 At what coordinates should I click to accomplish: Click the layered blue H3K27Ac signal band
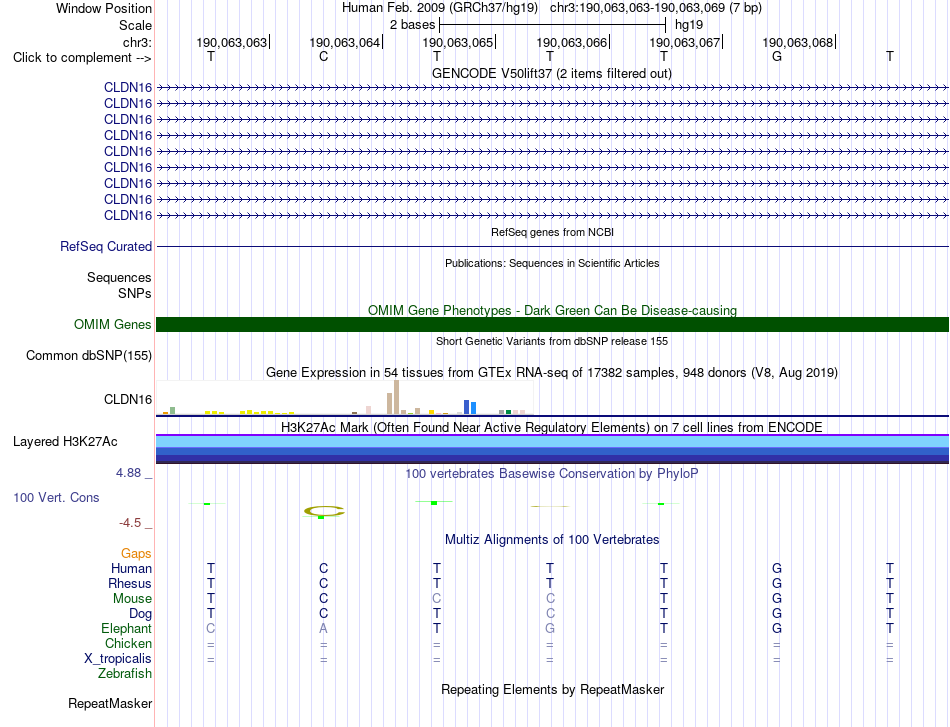click(x=552, y=449)
